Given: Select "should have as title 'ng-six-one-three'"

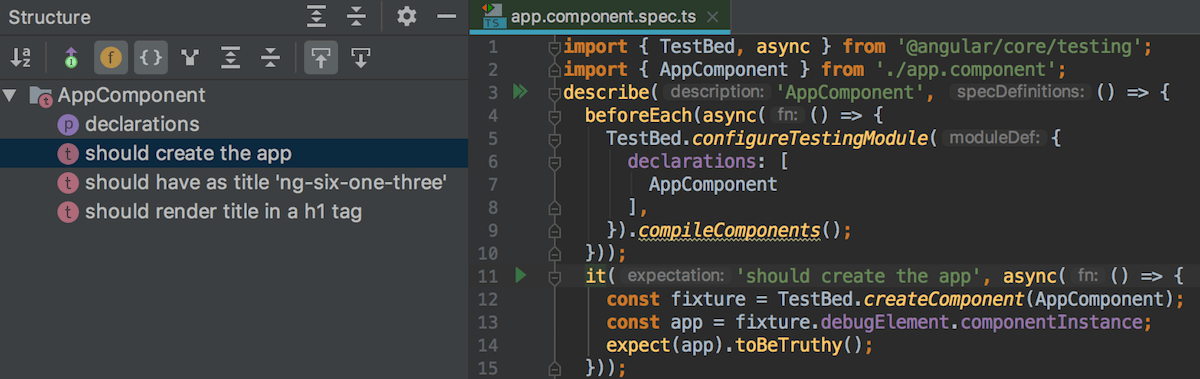Looking at the screenshot, I should tap(234, 183).
